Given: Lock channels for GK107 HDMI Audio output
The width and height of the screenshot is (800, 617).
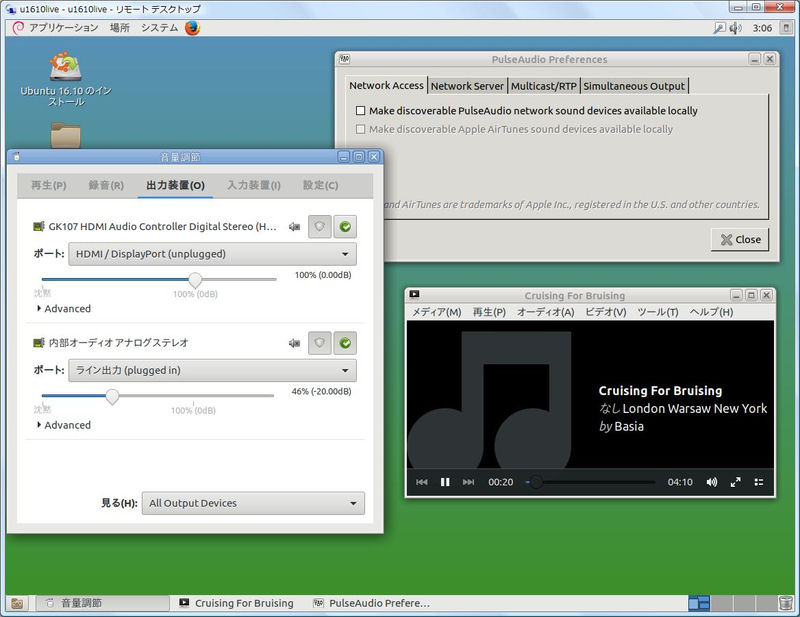Looking at the screenshot, I should click(319, 227).
